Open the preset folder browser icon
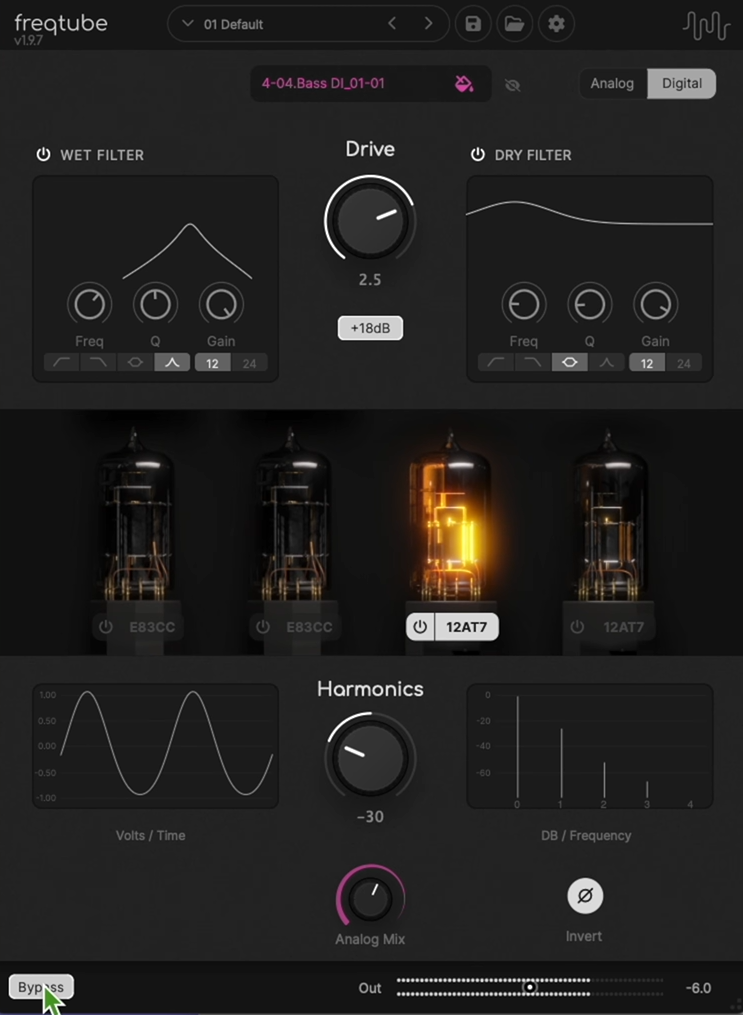The width and height of the screenshot is (743, 1015). (x=514, y=24)
